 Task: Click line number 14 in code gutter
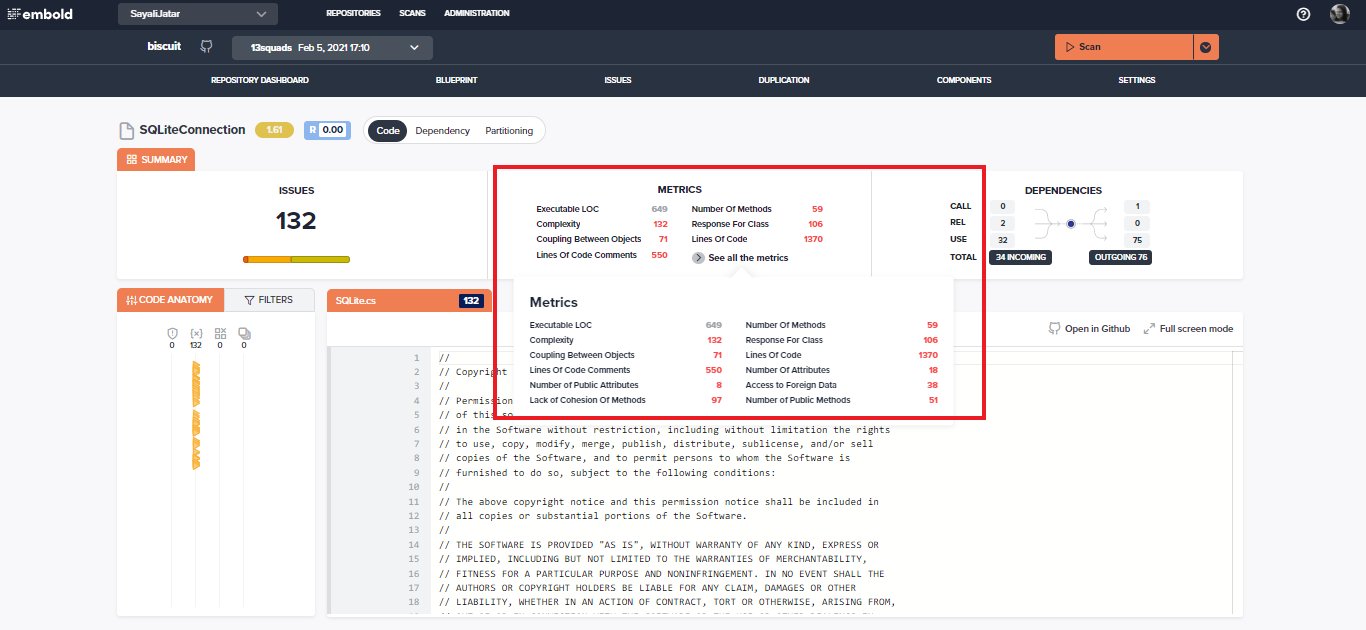pos(415,545)
